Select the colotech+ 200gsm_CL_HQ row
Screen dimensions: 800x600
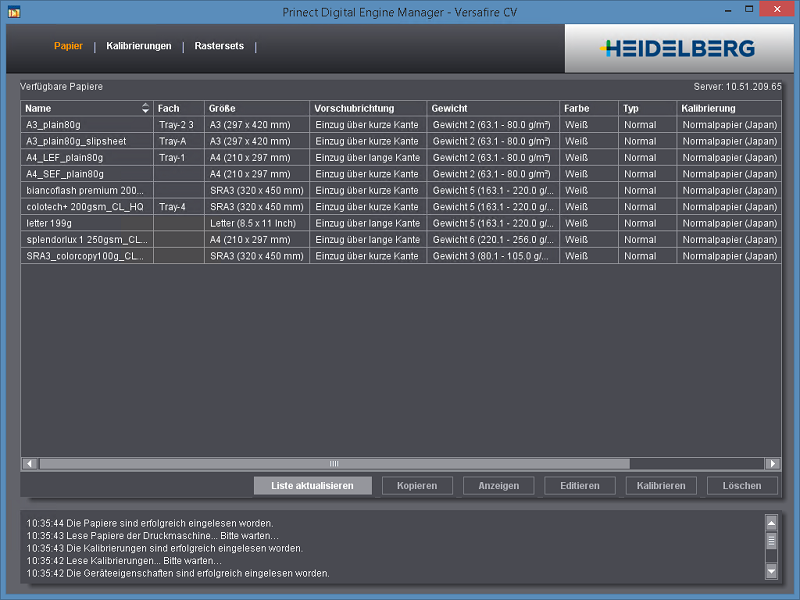pos(401,207)
